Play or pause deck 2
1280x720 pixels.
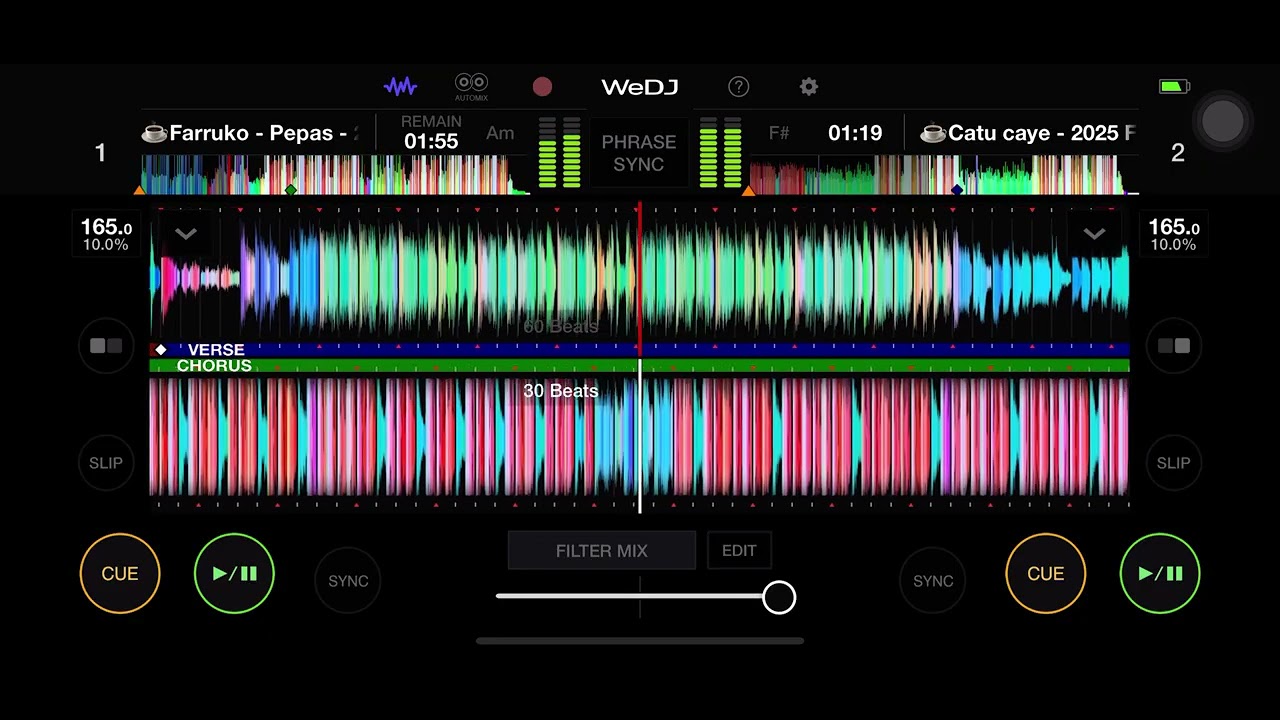(x=1160, y=573)
